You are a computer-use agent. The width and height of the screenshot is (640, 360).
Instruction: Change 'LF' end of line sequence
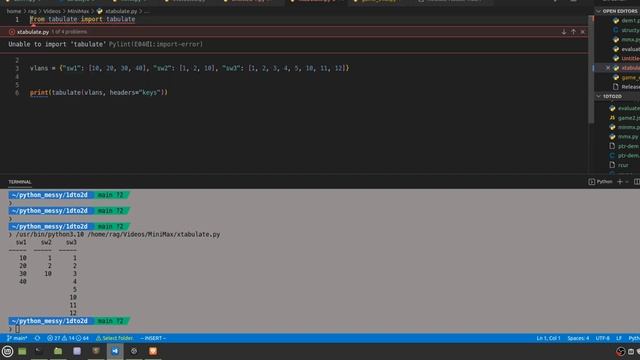pyautogui.click(x=619, y=338)
